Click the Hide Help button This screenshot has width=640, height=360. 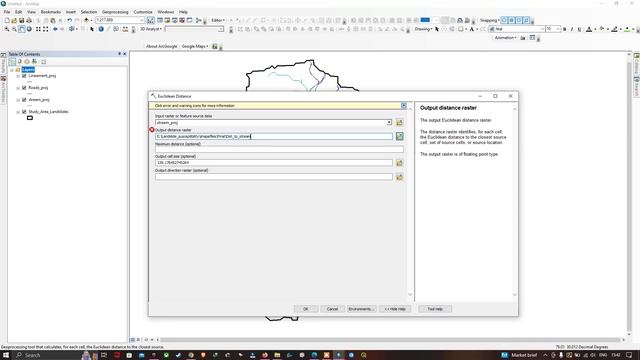[395, 309]
